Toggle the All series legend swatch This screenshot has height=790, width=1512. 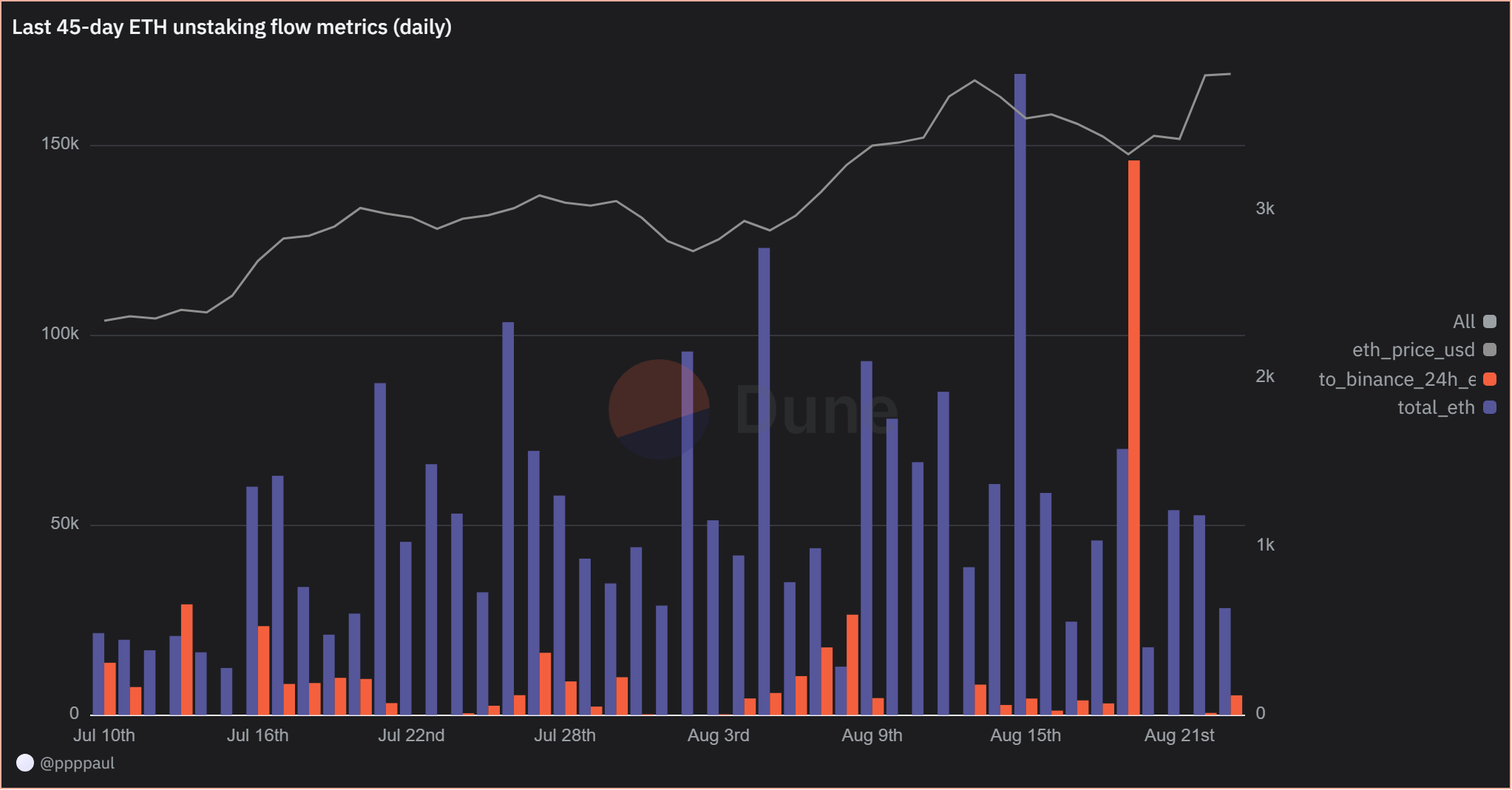[1490, 321]
